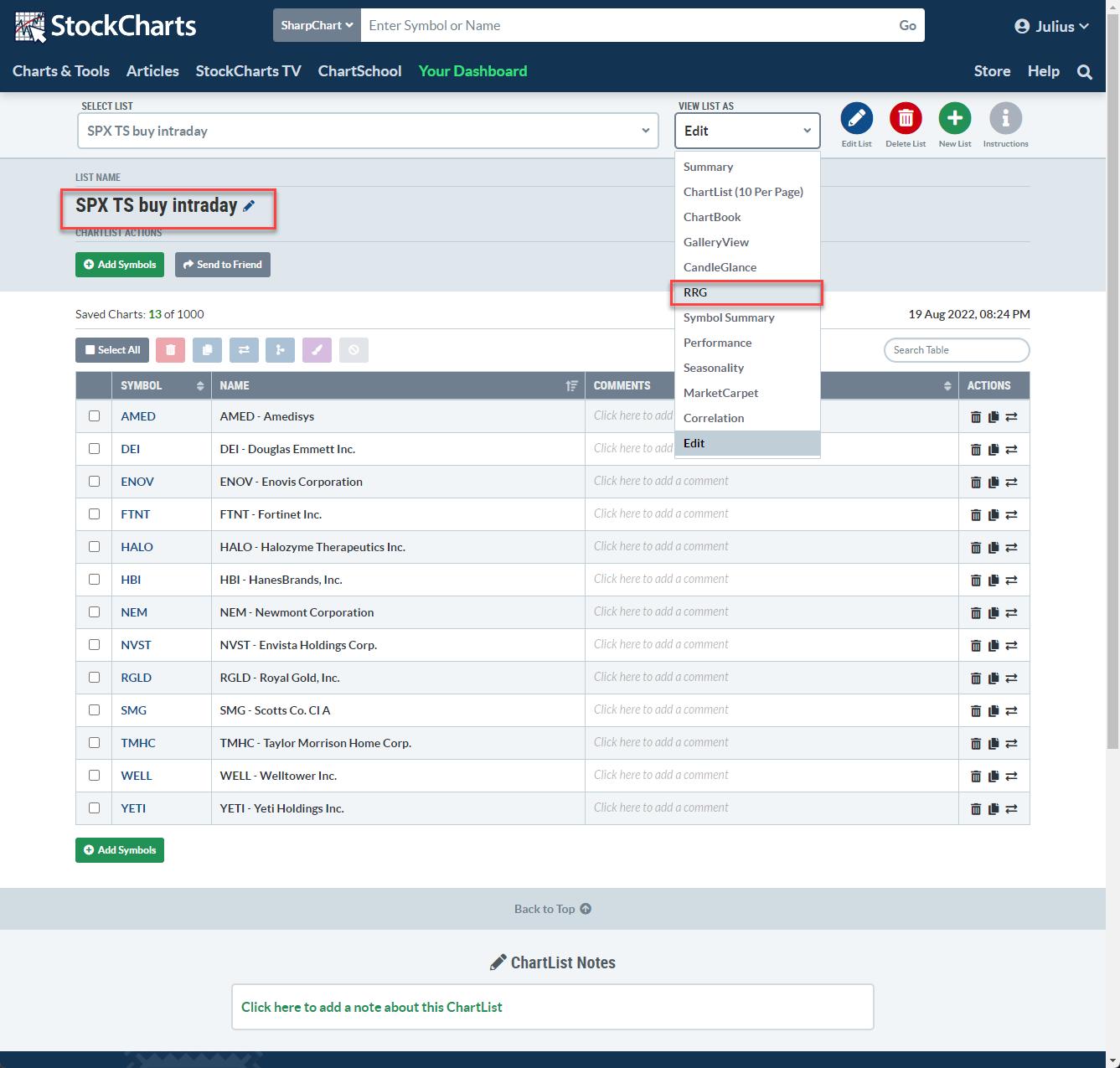The image size is (1120, 1068).
Task: Click the search magnifier icon in the top navigation
Action: (1084, 72)
